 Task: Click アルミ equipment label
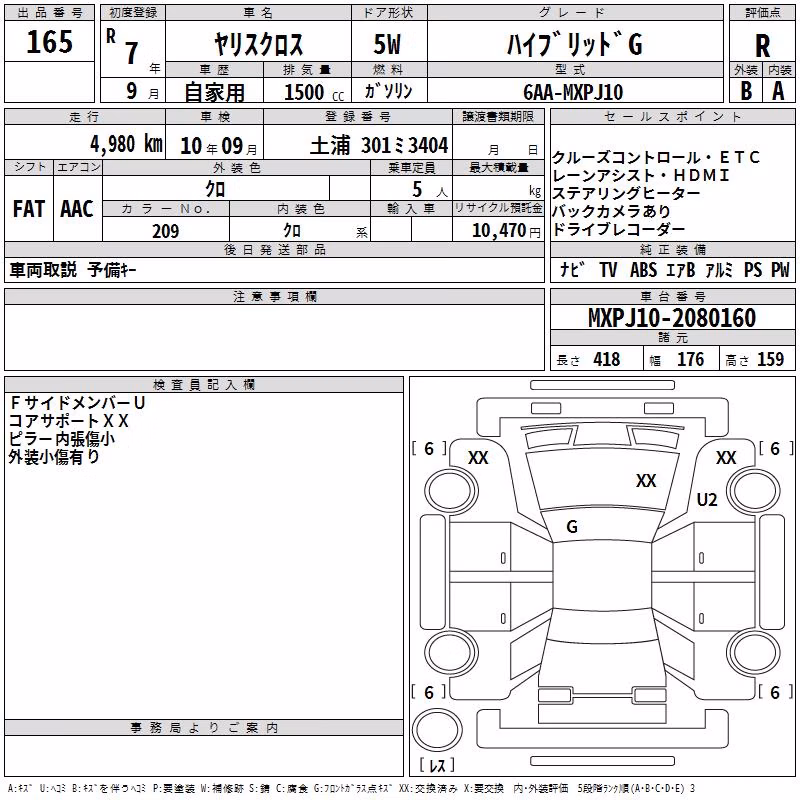tap(719, 269)
